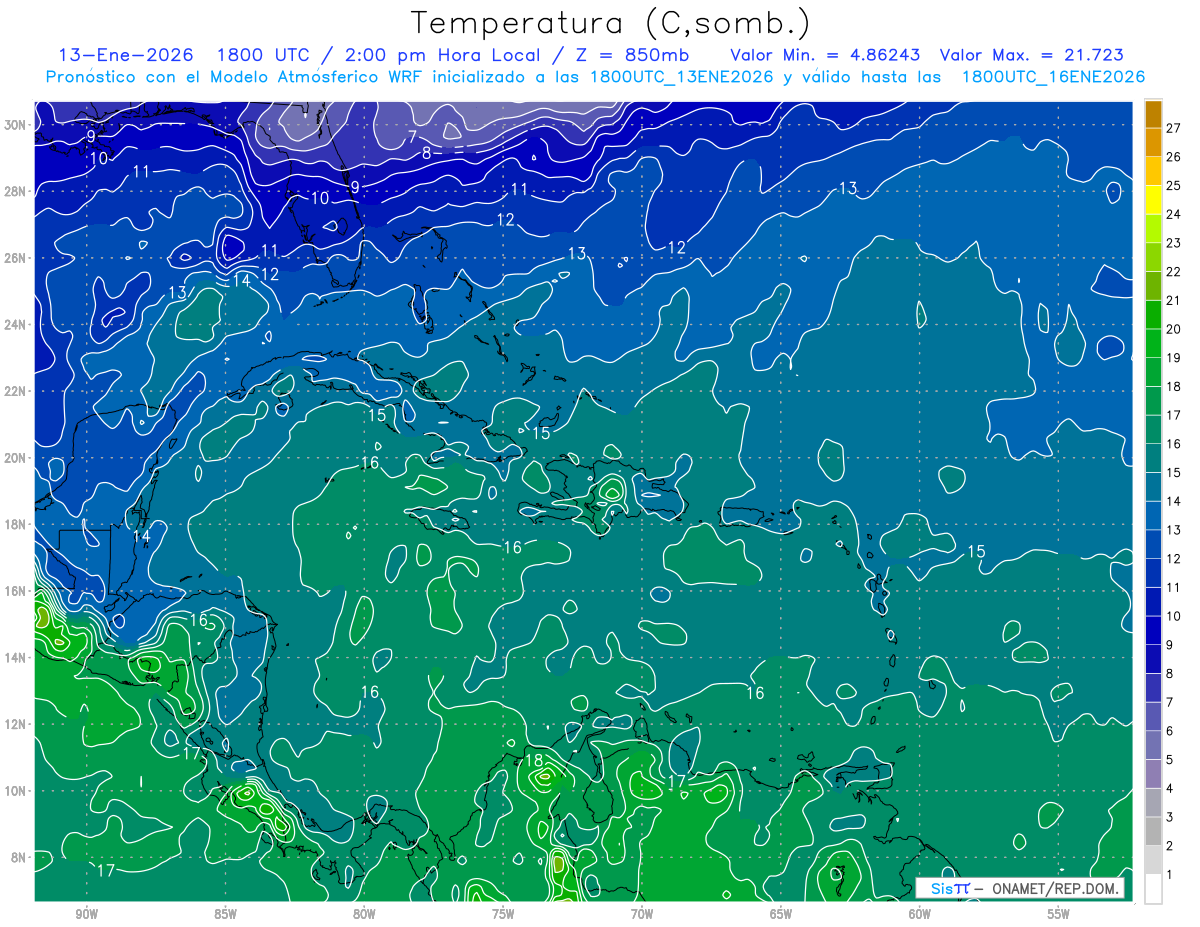This screenshot has width=1200, height=927.
Task: Click the '75W' longitude axis label
Action: pyautogui.click(x=503, y=914)
